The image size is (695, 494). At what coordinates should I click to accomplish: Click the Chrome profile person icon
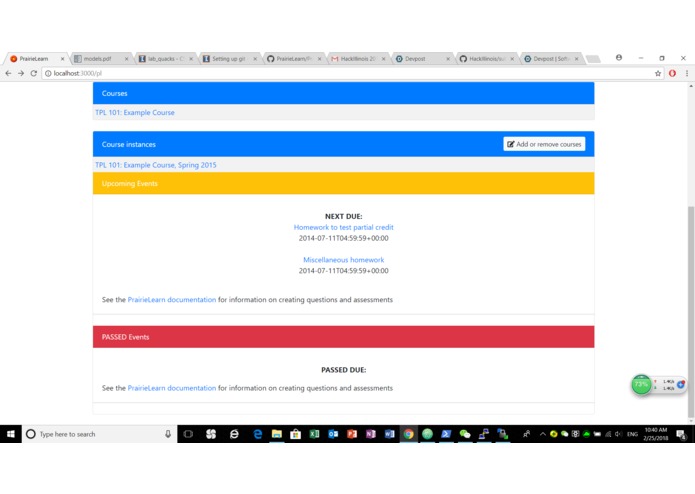[x=619, y=58]
